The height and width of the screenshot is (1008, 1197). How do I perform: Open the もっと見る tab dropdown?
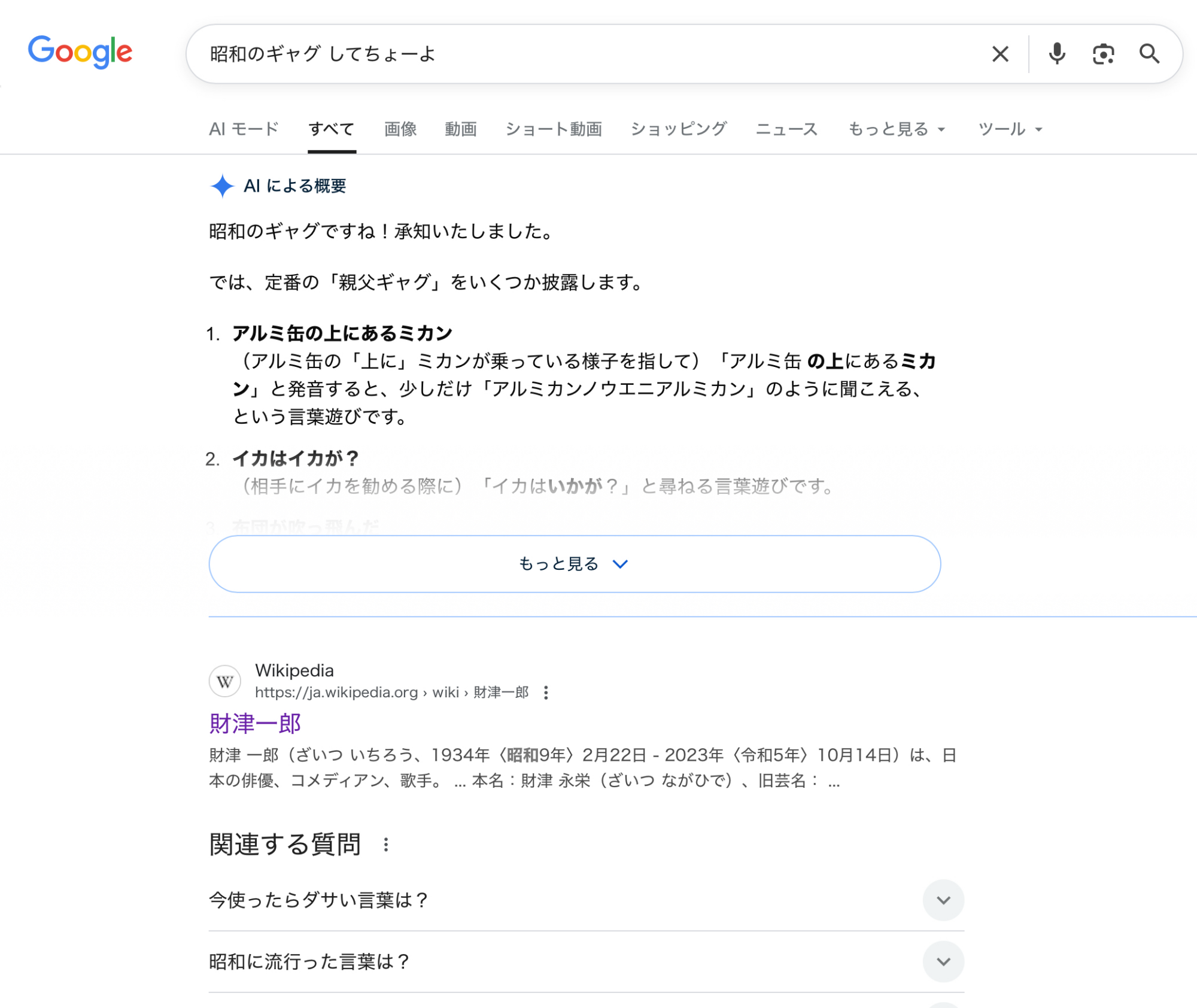point(896,129)
